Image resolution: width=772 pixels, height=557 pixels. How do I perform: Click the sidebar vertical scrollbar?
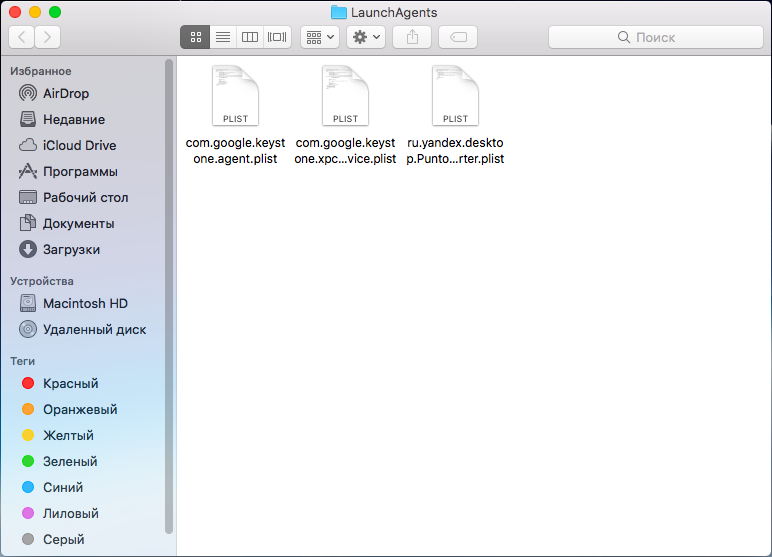pos(169,295)
